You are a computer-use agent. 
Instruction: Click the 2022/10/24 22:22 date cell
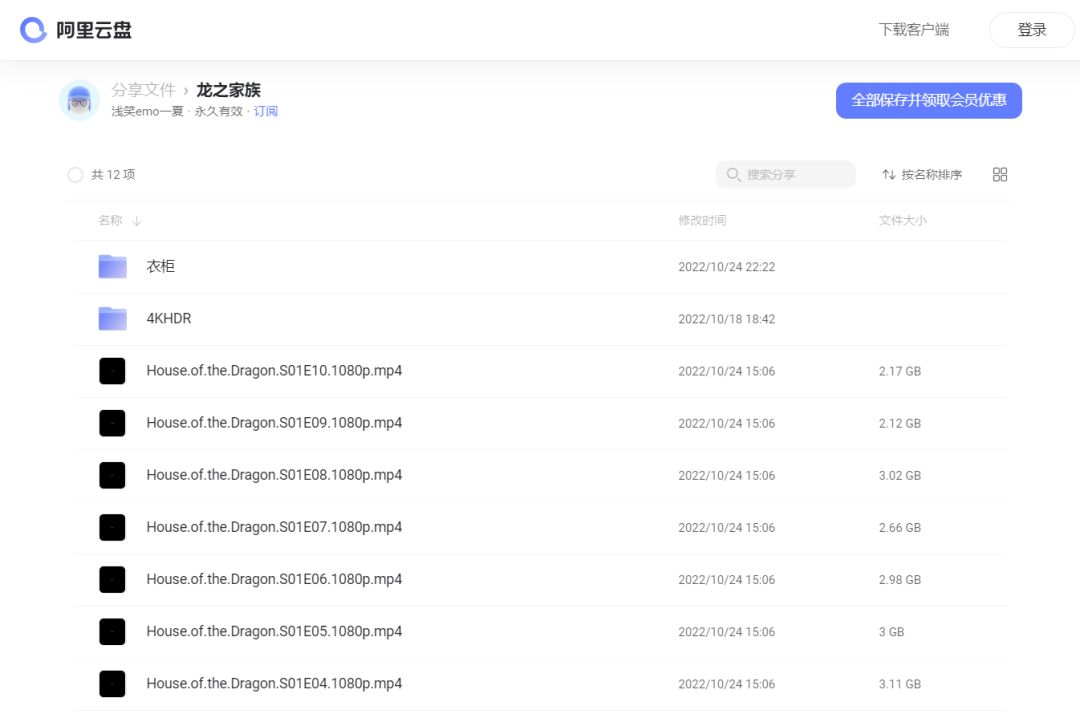coord(727,267)
